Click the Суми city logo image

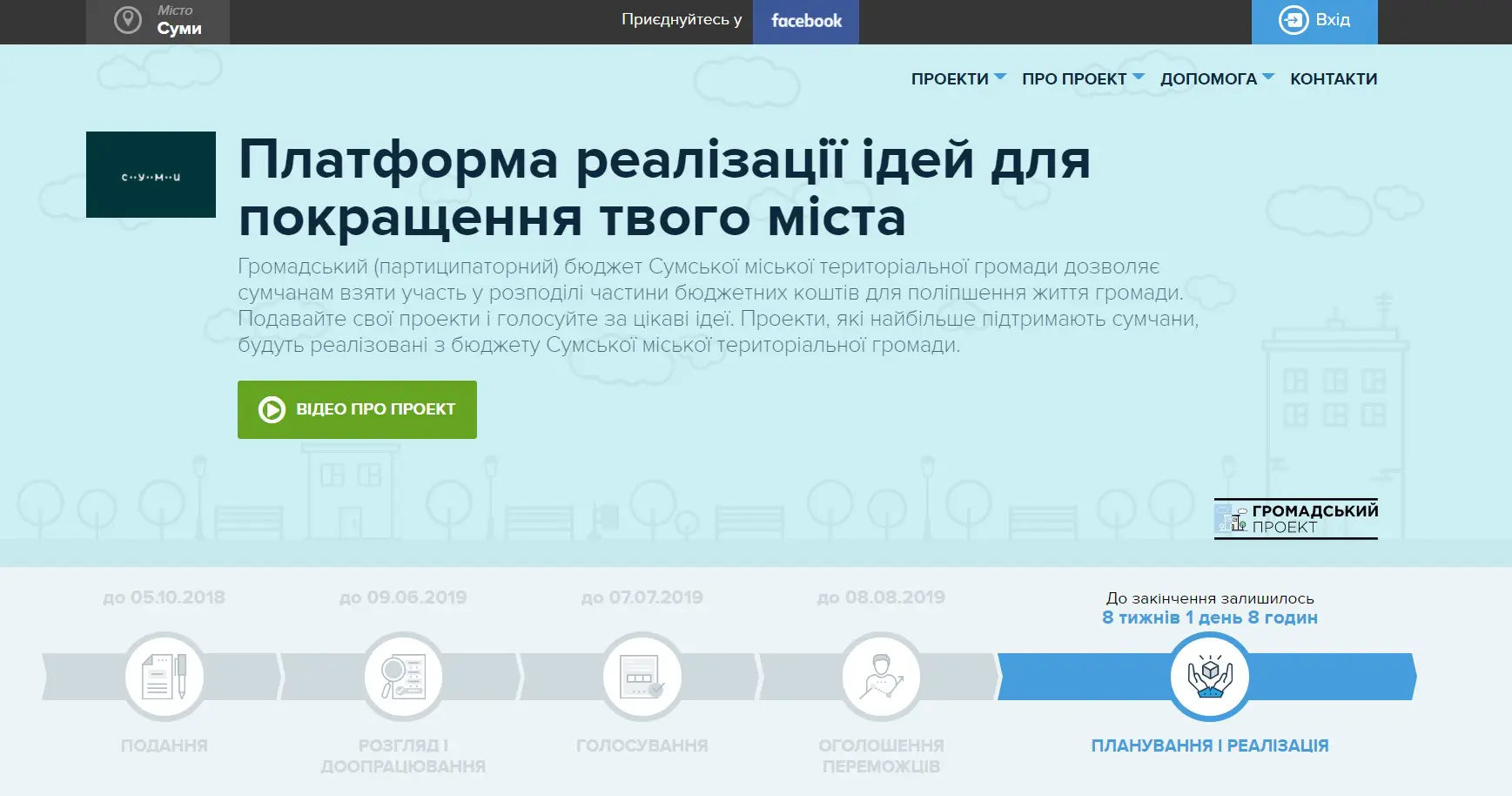coord(151,175)
